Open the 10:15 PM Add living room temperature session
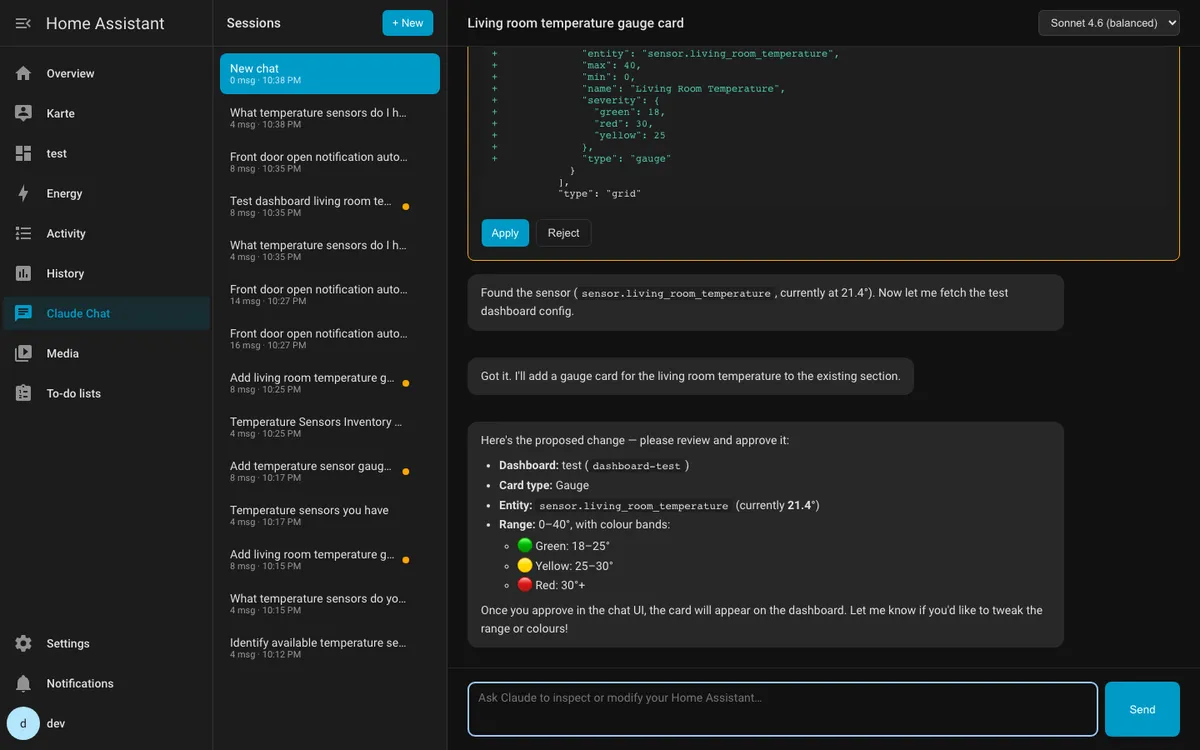1200x750 pixels. click(330, 559)
